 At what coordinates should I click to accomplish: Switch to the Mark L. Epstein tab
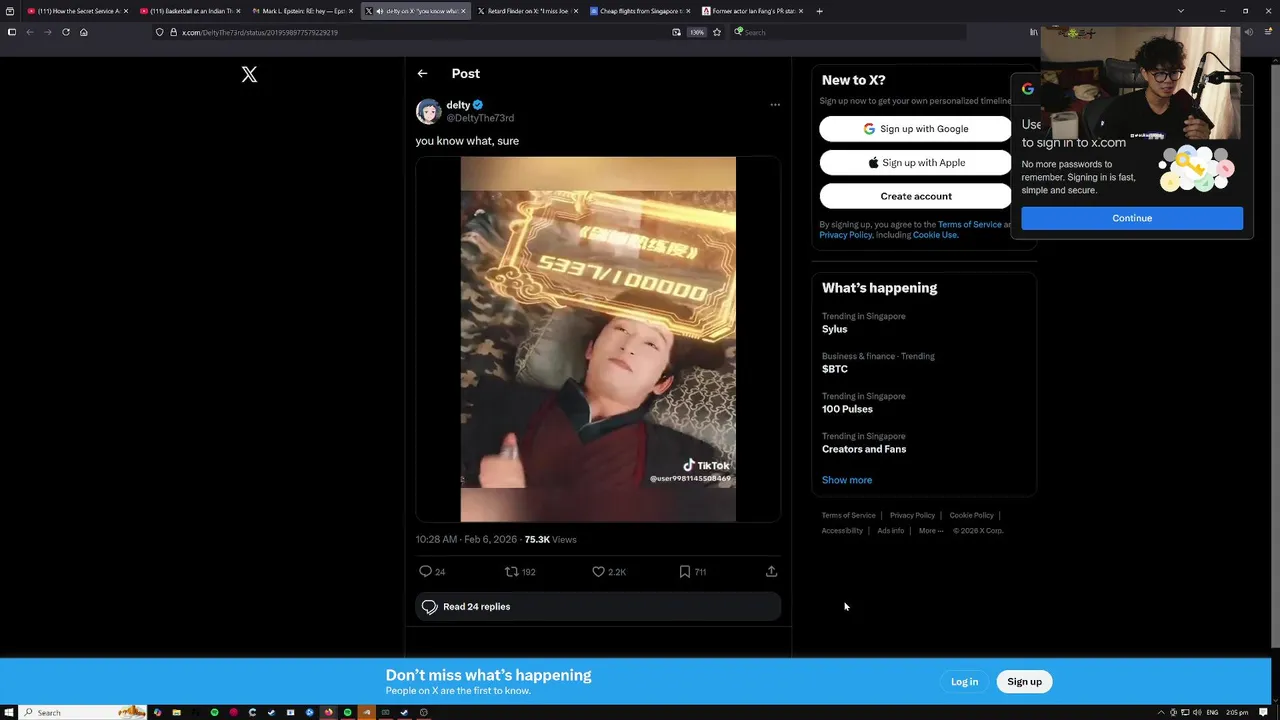pos(303,11)
